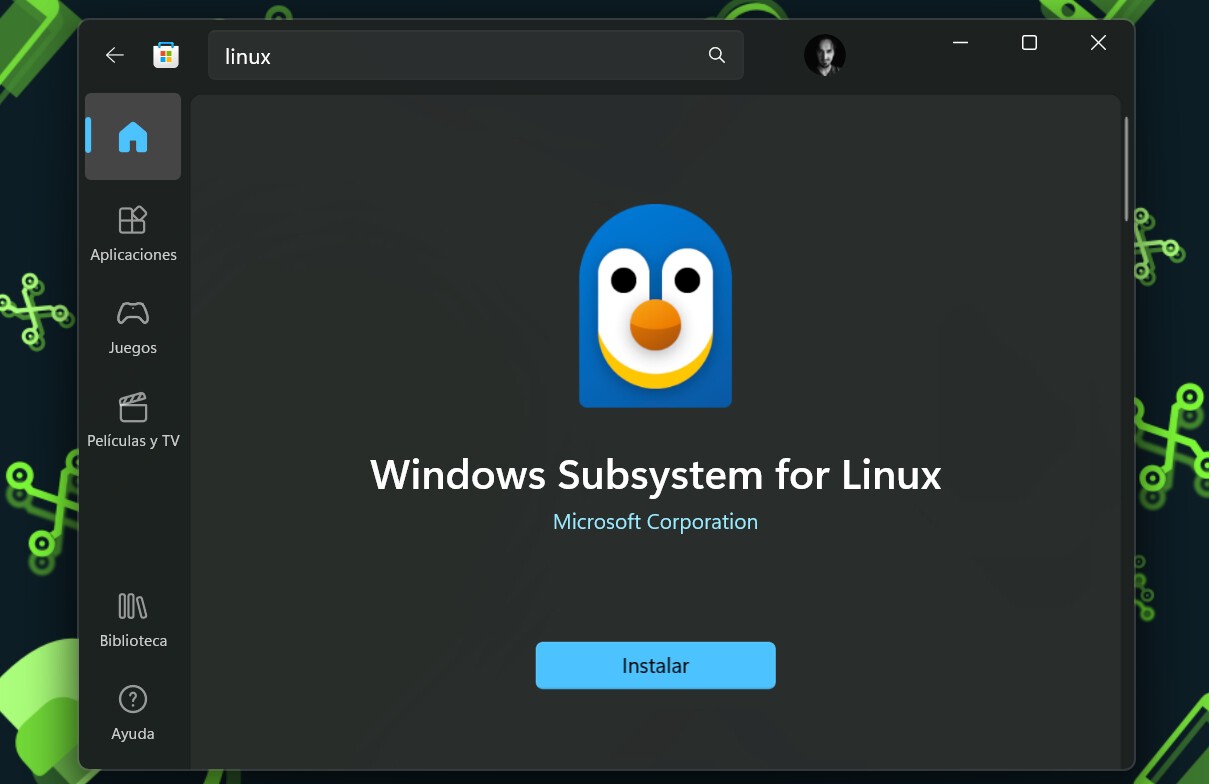Image resolution: width=1209 pixels, height=784 pixels.
Task: Install Windows Subsystem for Linux
Action: [655, 665]
